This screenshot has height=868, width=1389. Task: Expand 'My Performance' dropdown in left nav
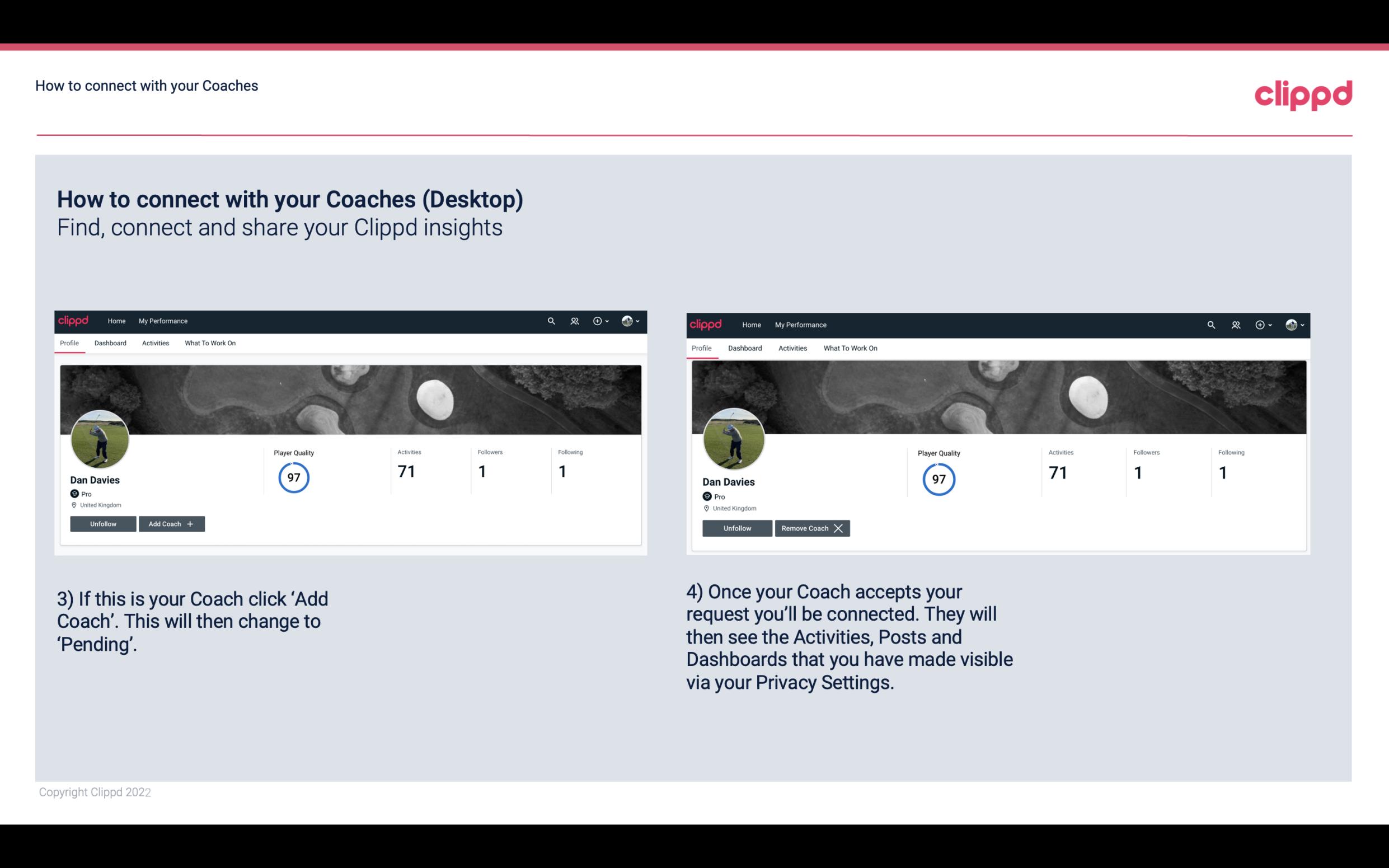[x=162, y=320]
